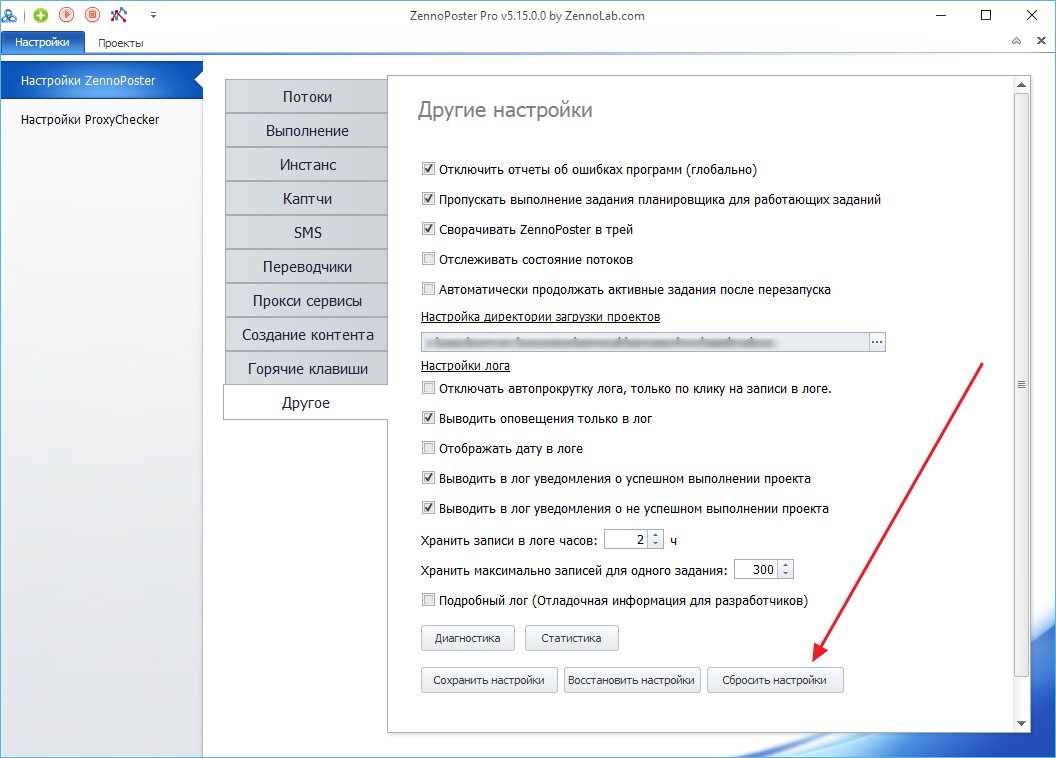Viewport: 1056px width, 758px height.
Task: Open the Создание контента settings tab
Action: tap(307, 335)
